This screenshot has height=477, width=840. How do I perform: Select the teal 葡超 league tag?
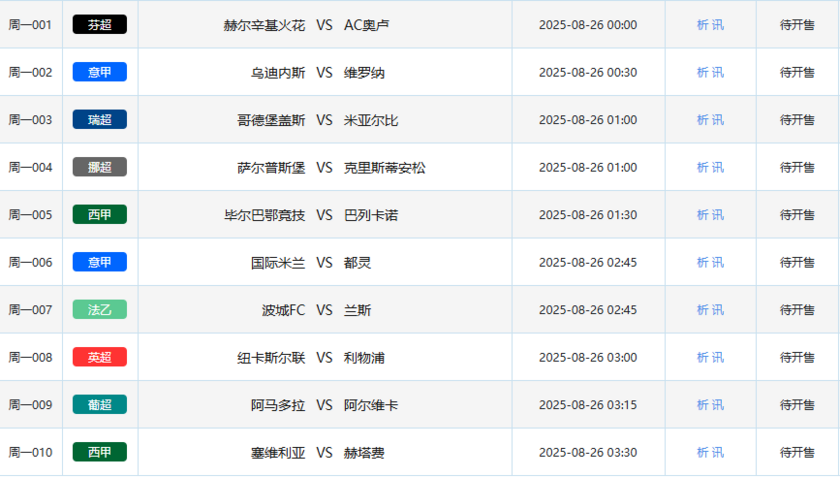tap(99, 405)
